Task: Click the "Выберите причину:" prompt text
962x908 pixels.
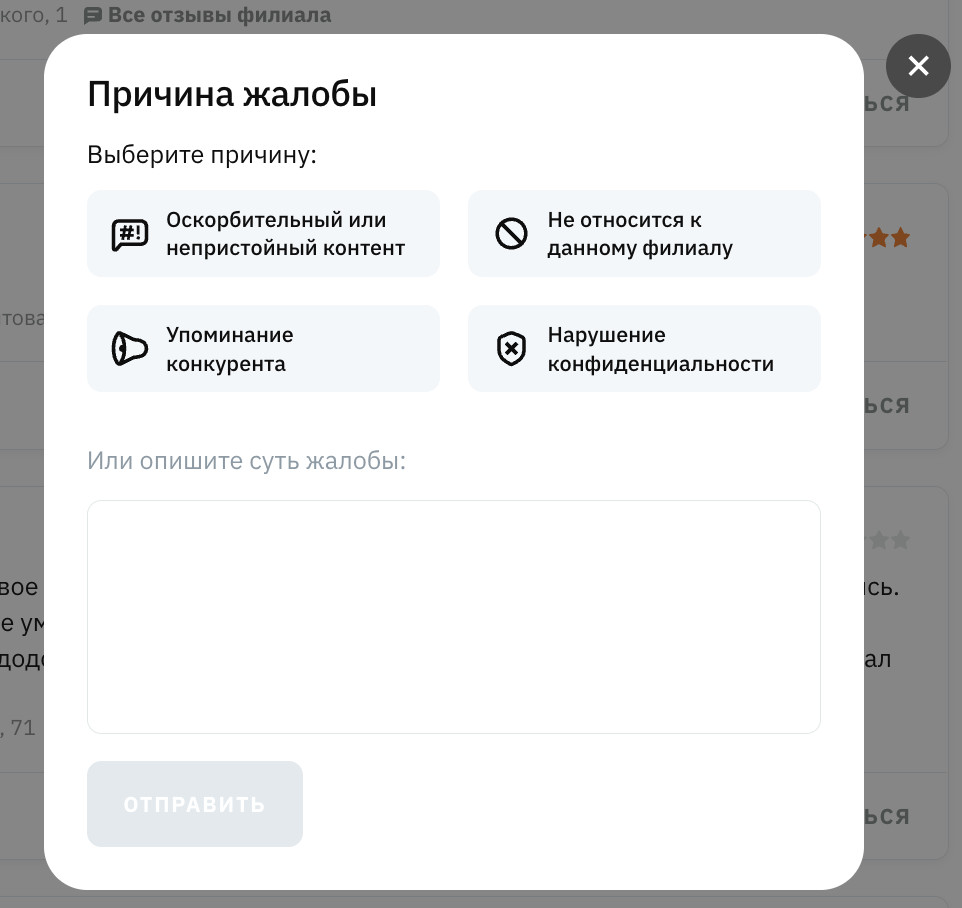Action: pos(202,155)
